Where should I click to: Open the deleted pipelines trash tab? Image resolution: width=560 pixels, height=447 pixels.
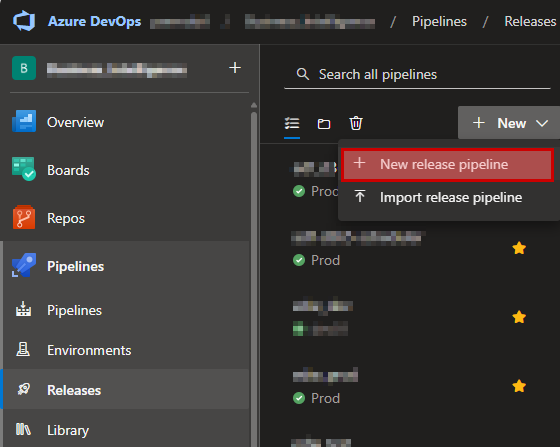click(356, 123)
